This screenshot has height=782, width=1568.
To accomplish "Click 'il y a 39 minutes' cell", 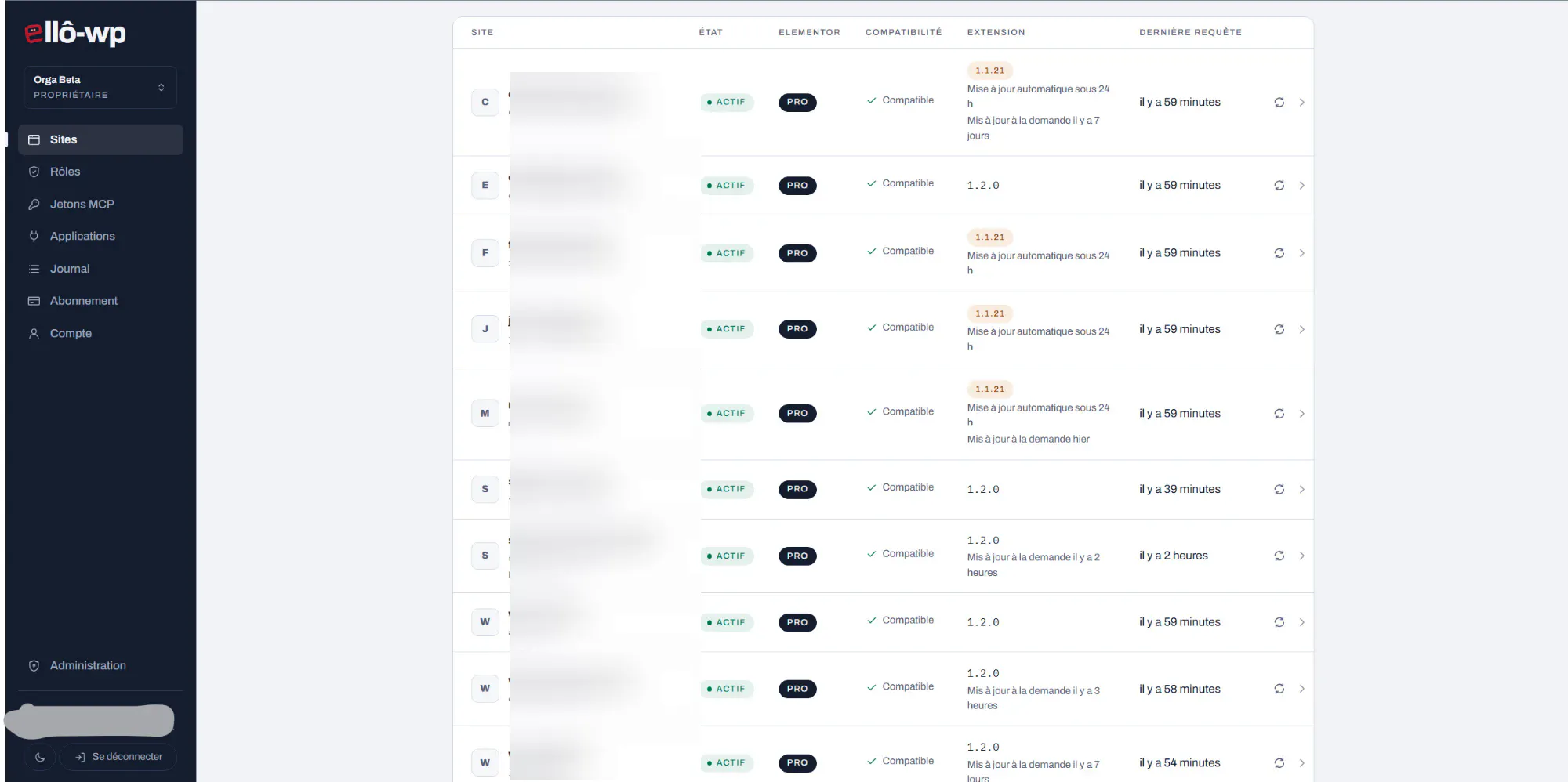I will tap(1179, 489).
